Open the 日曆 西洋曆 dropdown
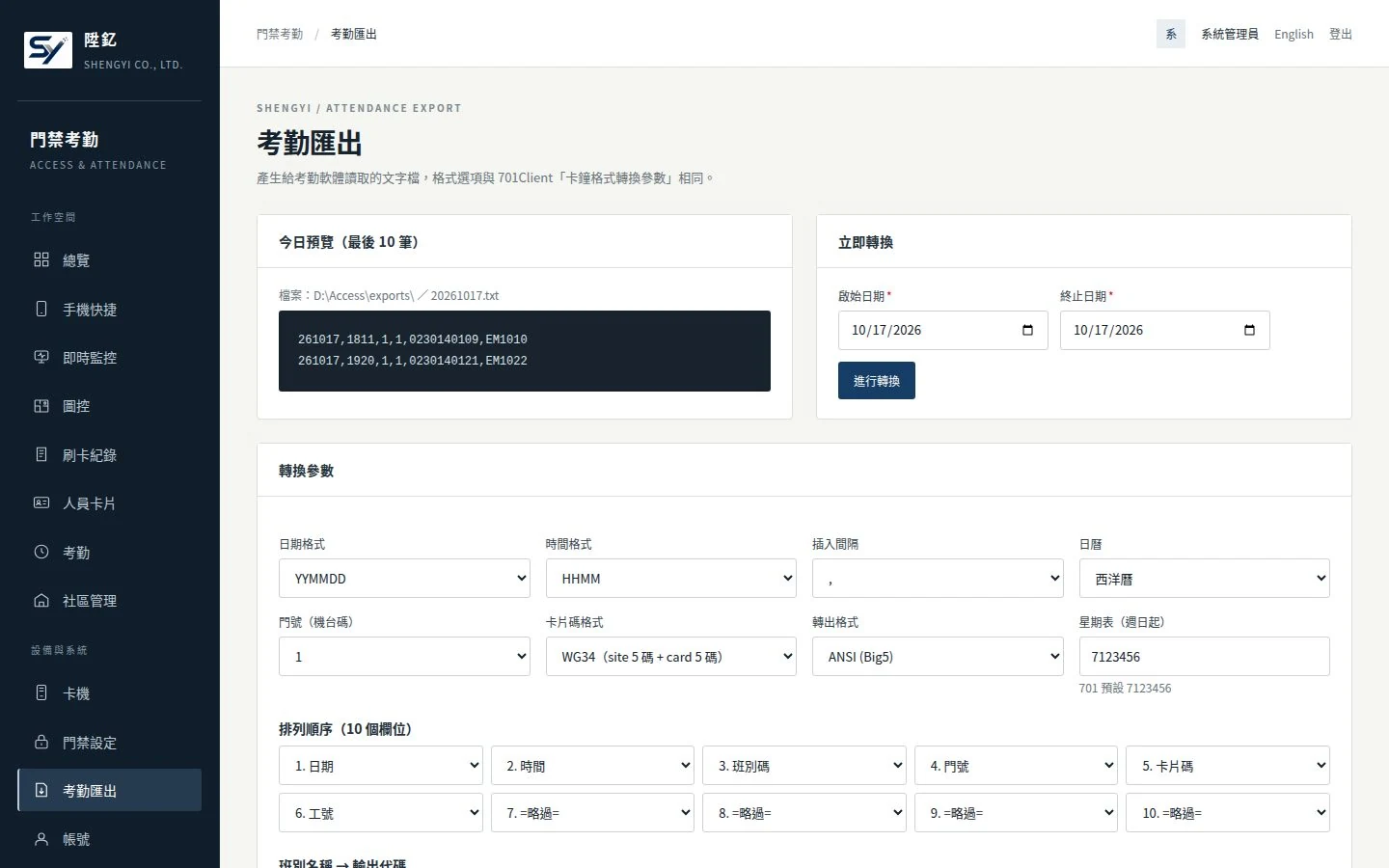The height and width of the screenshot is (868, 1389). coord(1205,579)
